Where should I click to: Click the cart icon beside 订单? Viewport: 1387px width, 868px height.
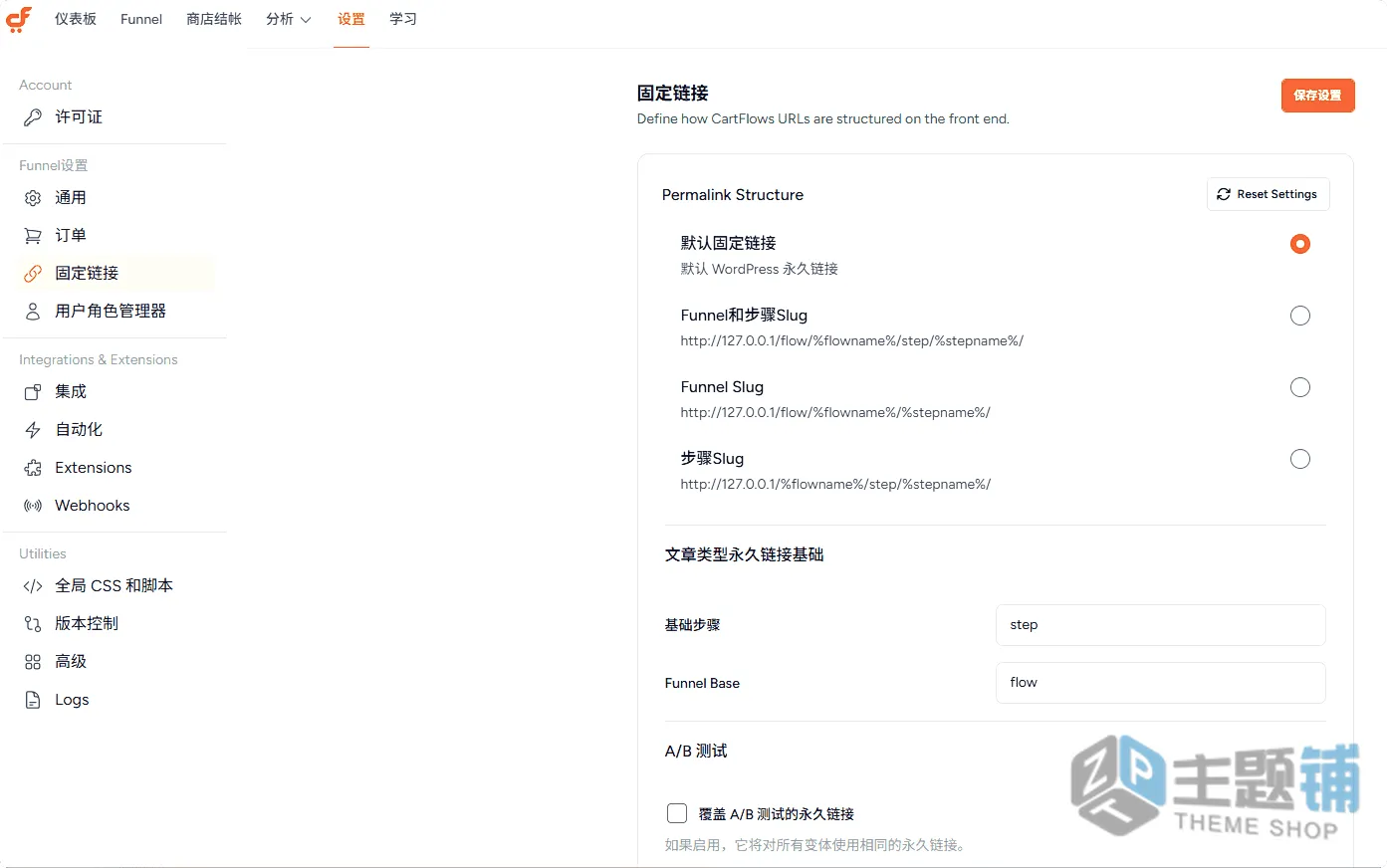[33, 236]
